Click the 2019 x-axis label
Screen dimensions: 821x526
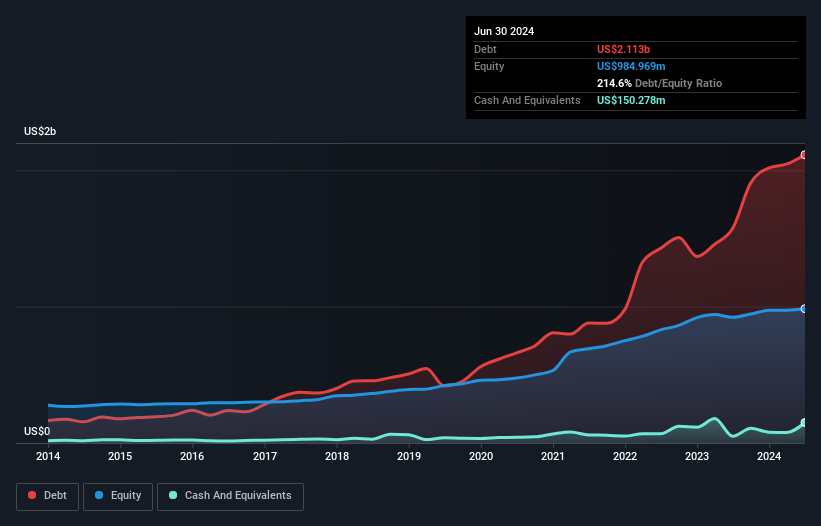coord(409,456)
